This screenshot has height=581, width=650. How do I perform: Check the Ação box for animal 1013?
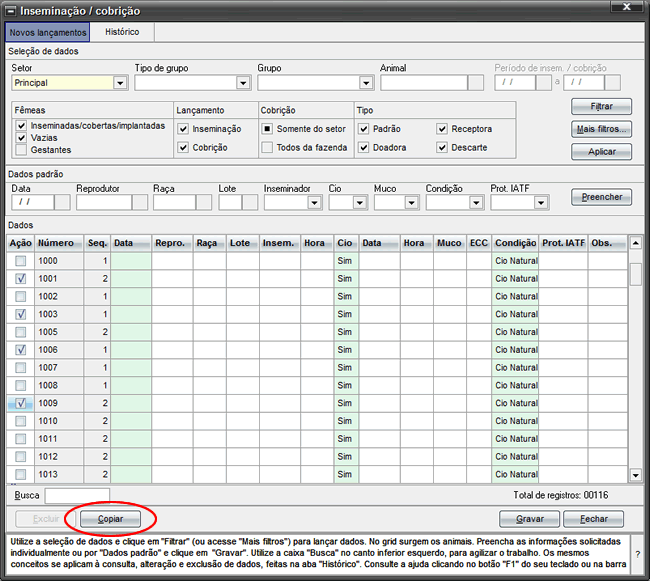pyautogui.click(x=20, y=474)
